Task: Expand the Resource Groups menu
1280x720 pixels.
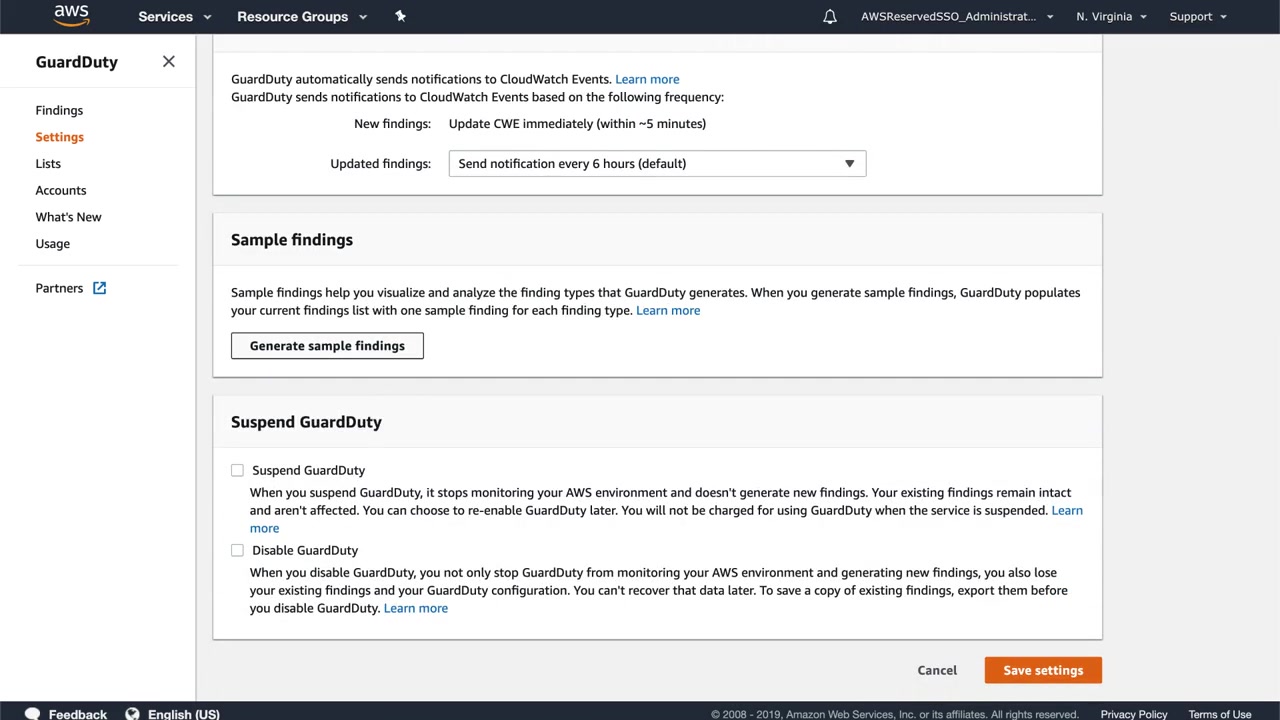Action: click(x=301, y=17)
